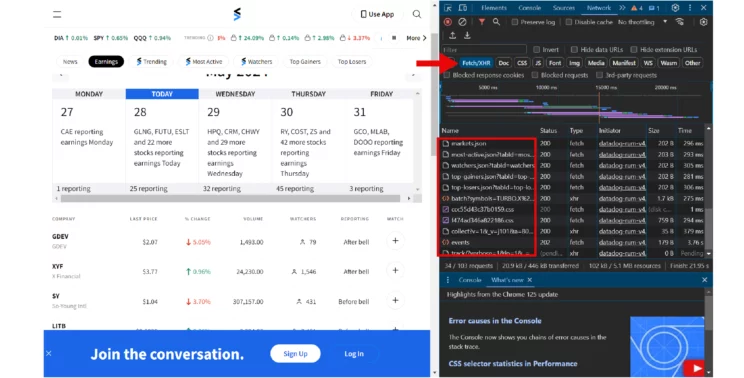Screen dimensions: 744x378
Task: Open the No throttling dropdown
Action: (642, 22)
